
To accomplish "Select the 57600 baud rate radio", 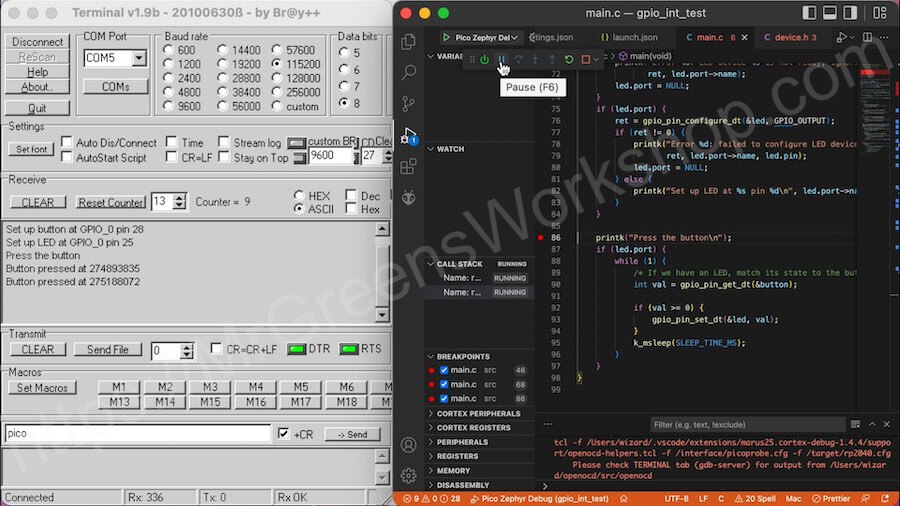I will (277, 50).
